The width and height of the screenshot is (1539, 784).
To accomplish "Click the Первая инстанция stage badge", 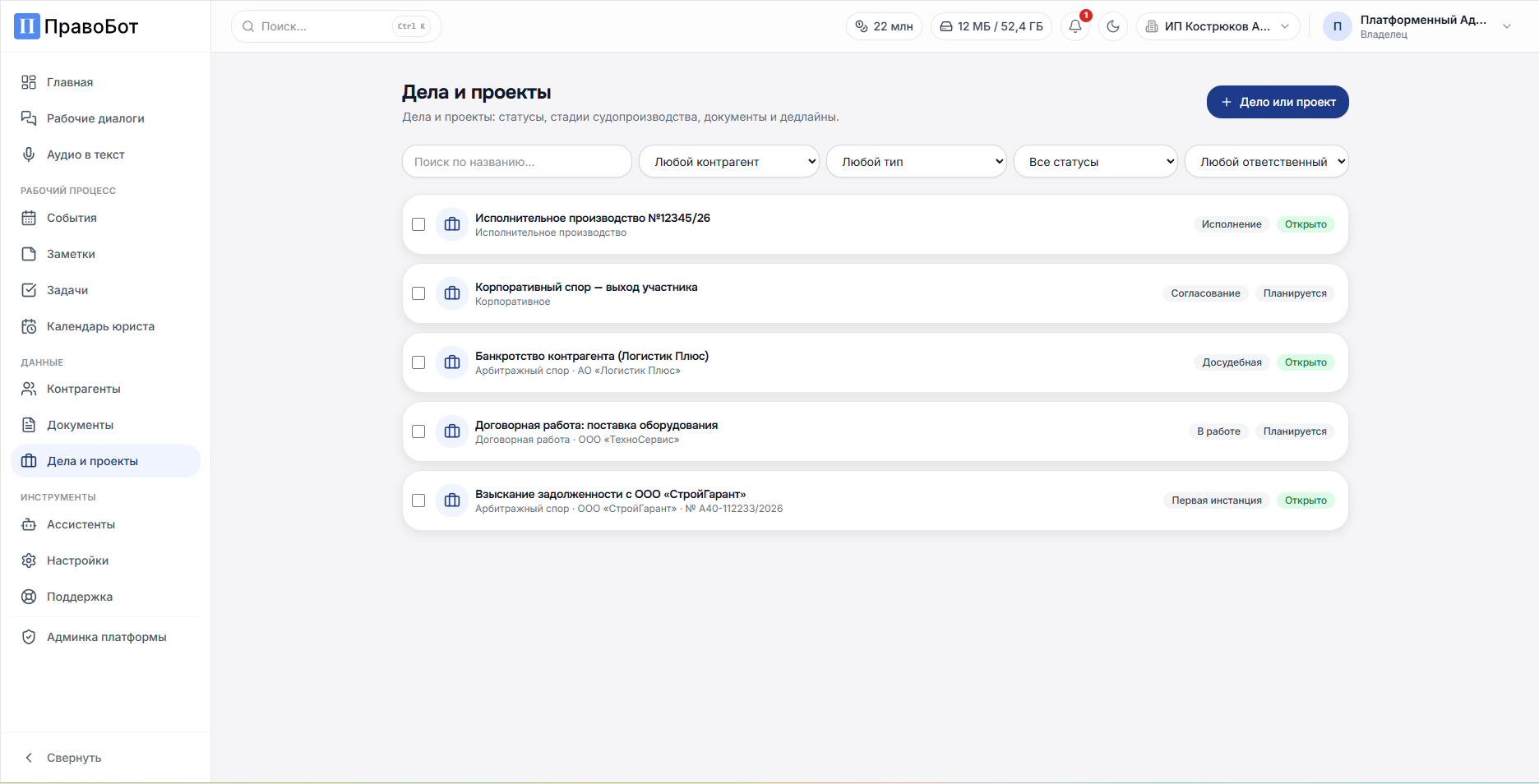I will pos(1217,500).
